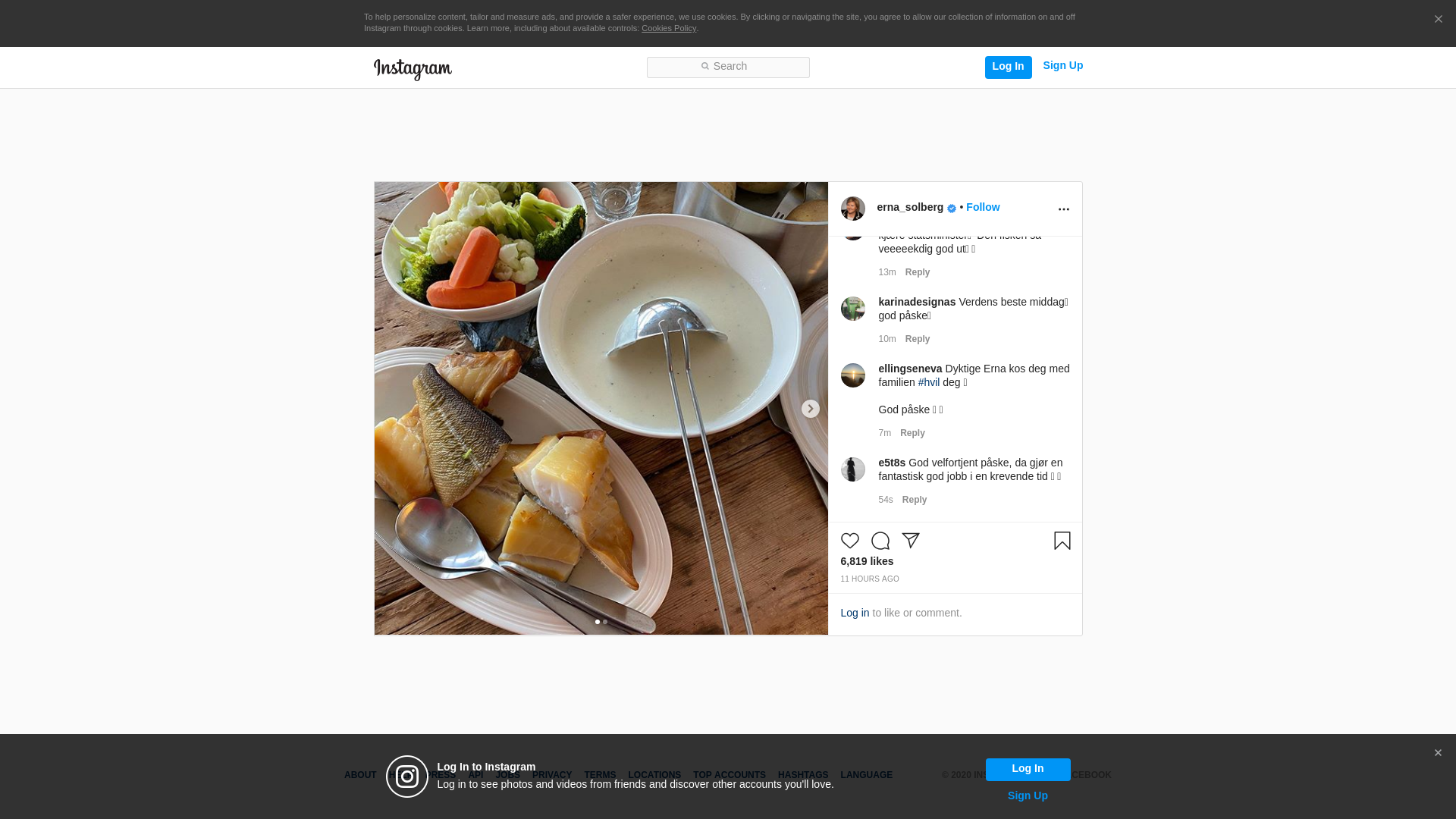Dismiss the cookie notice banner
1456x819 pixels.
pyautogui.click(x=1438, y=19)
